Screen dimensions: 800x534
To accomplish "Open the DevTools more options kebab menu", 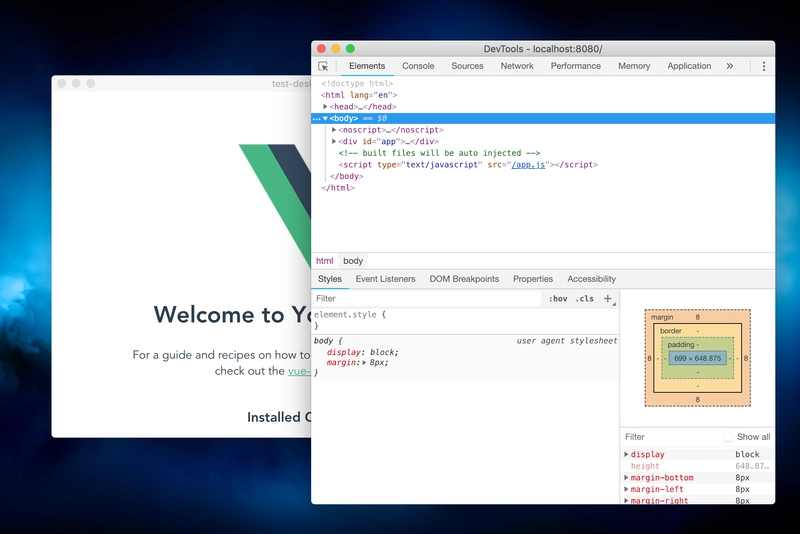I will point(764,66).
